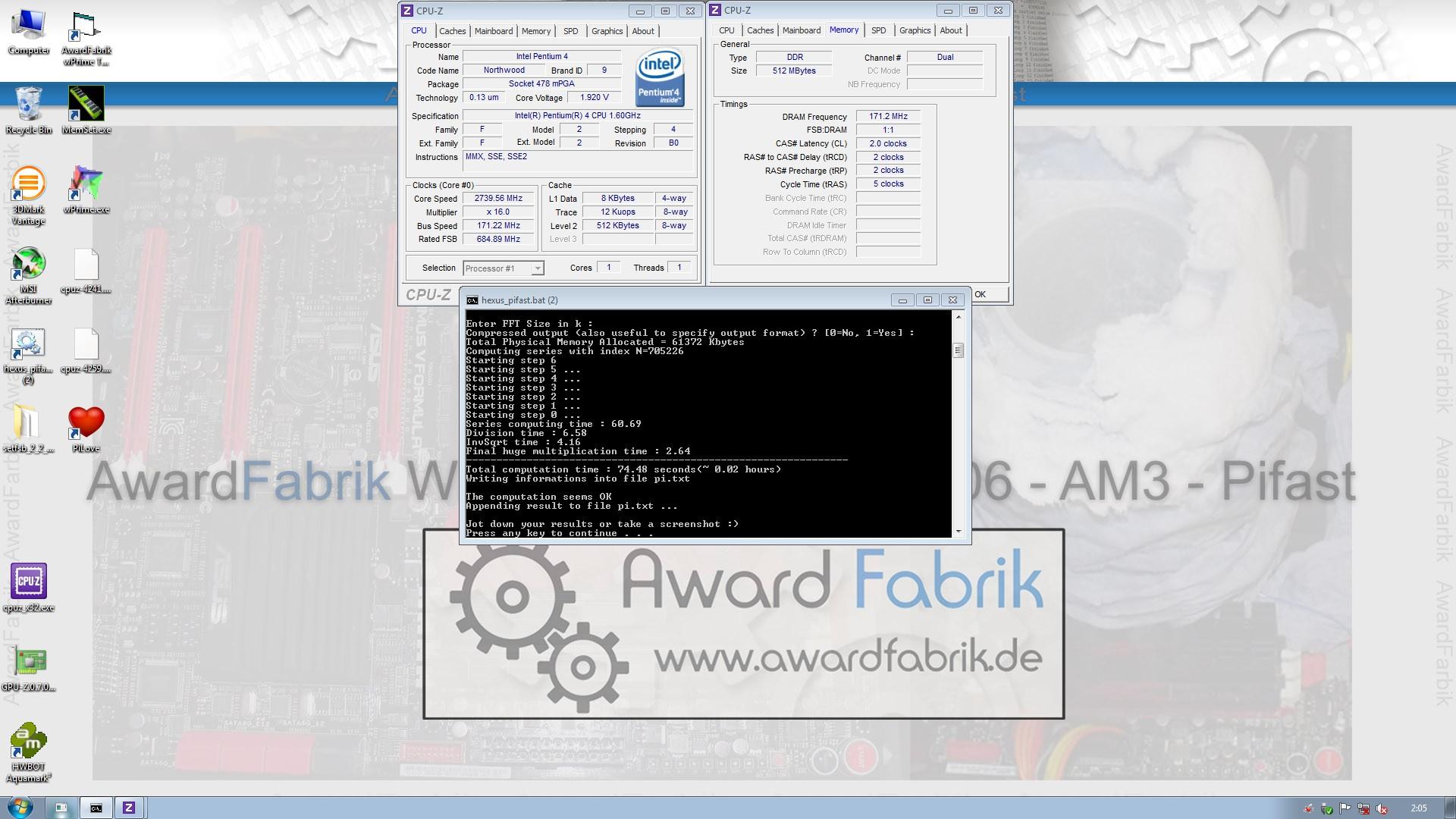The width and height of the screenshot is (1456, 819).
Task: Open Mainboard tab in right CPU-Z window
Action: (x=802, y=30)
